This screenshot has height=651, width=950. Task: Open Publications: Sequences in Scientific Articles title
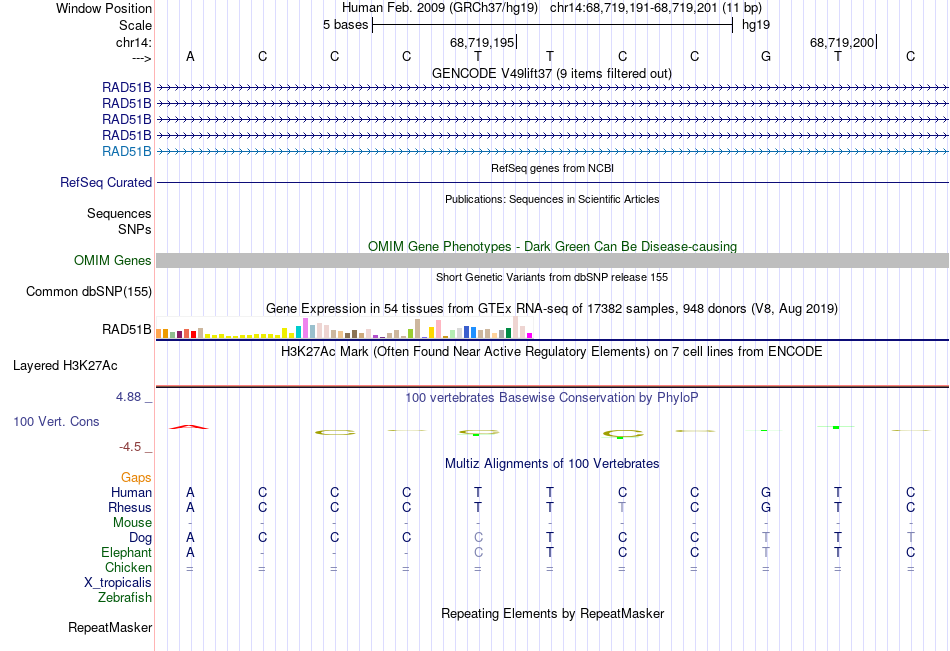tap(552, 199)
